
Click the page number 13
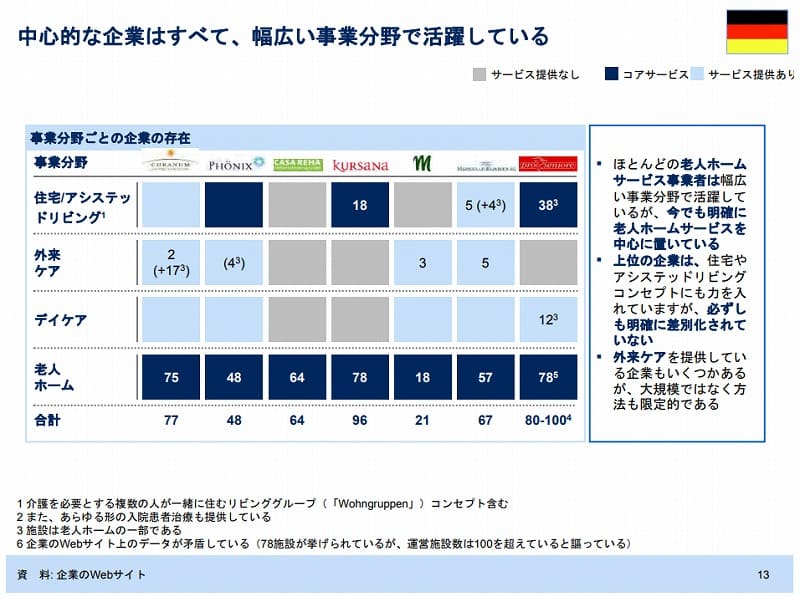(x=764, y=575)
